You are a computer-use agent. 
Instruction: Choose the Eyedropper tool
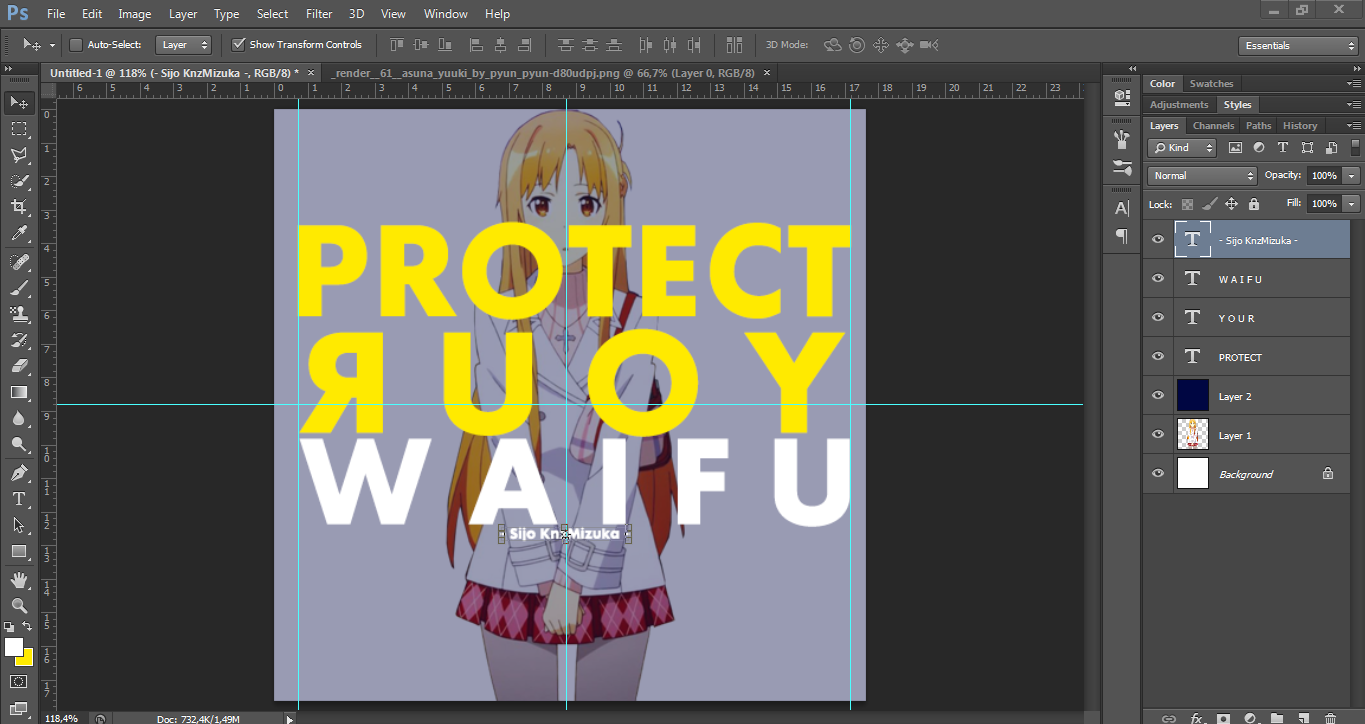point(20,233)
